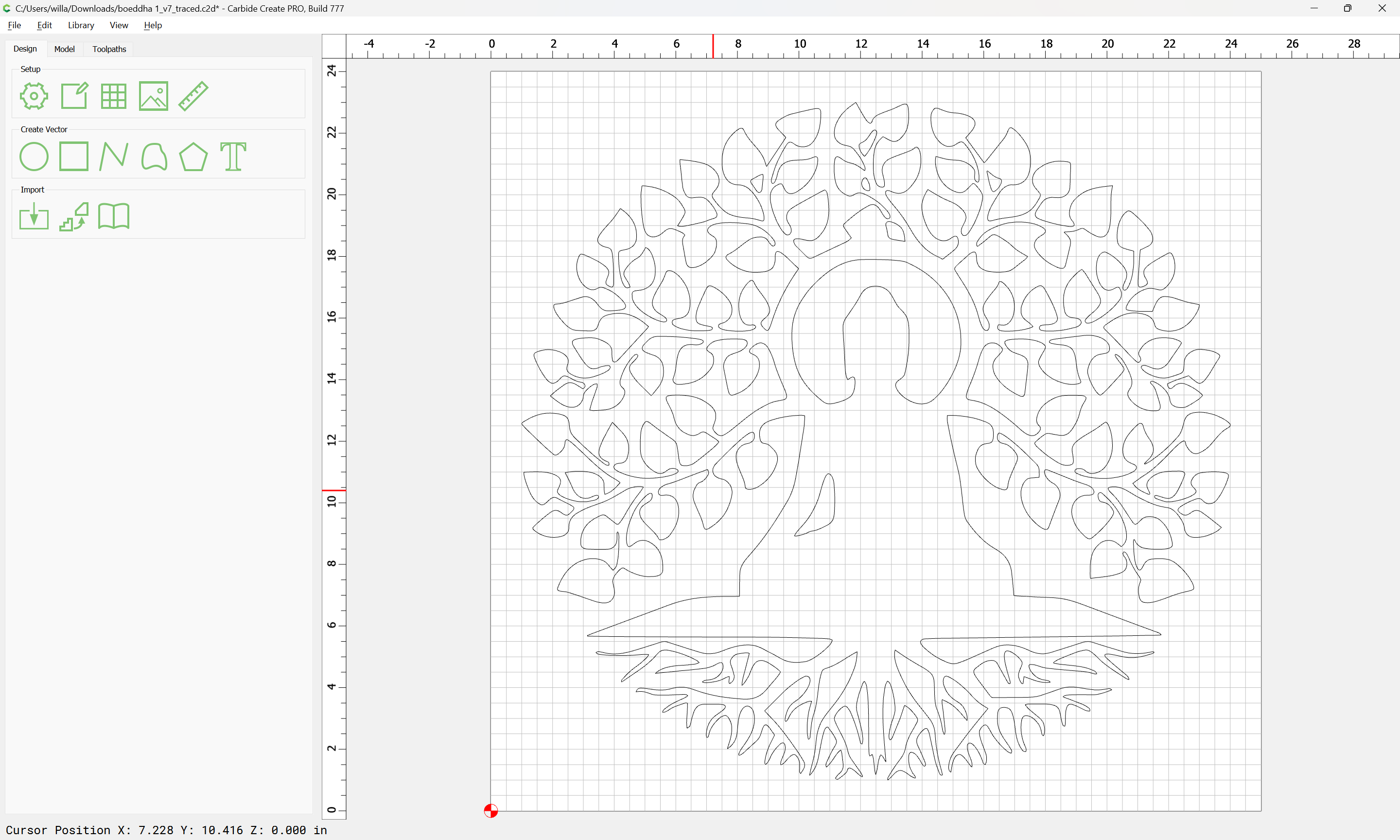Open Job Setup gear icon

(x=34, y=96)
